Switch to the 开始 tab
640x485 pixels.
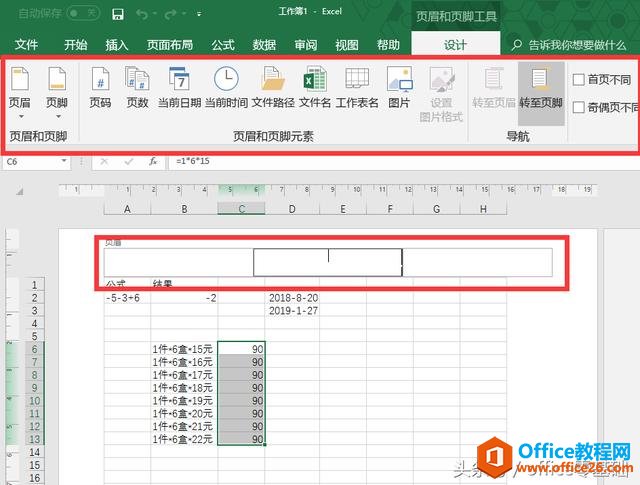[x=75, y=44]
